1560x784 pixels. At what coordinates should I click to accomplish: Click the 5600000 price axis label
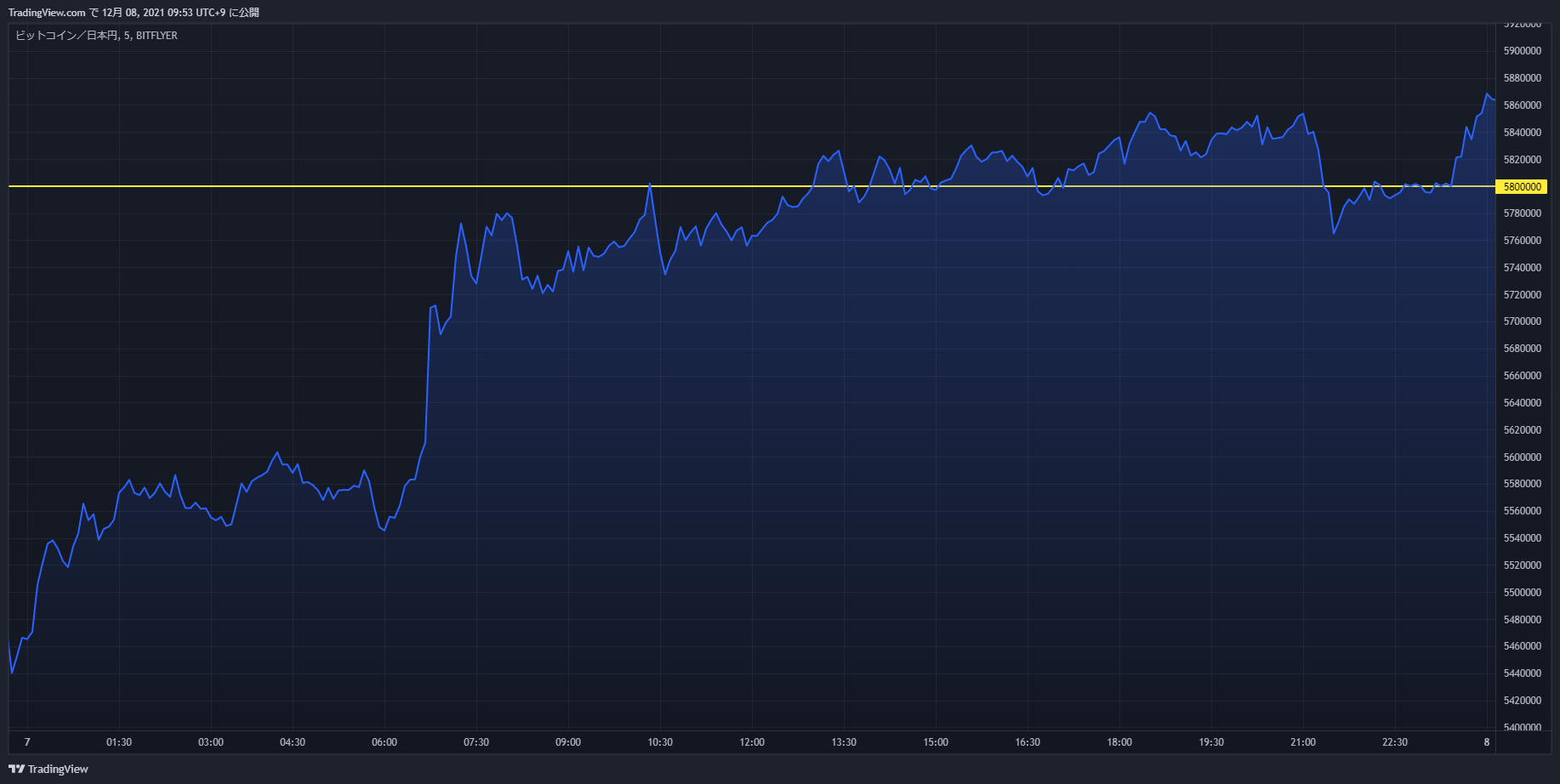pos(1523,457)
